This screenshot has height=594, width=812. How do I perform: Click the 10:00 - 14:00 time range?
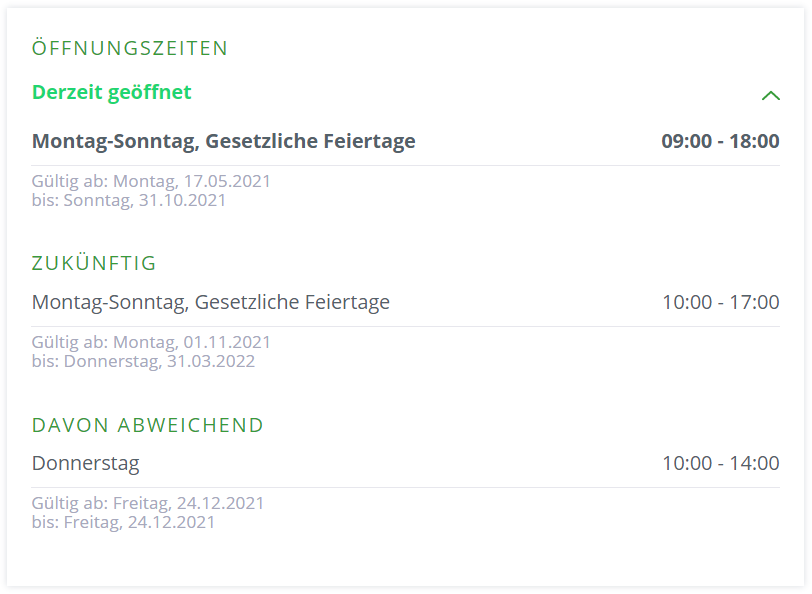point(721,463)
